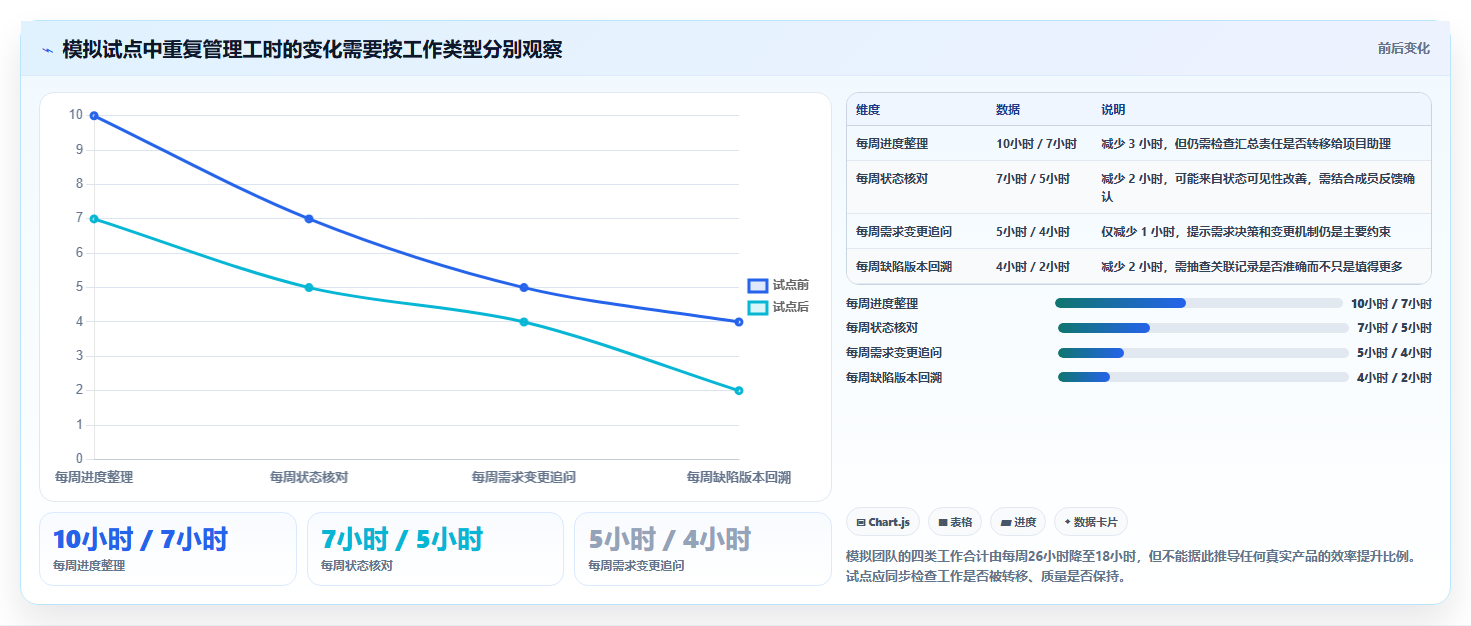Viewport: 1471px width, 626px height.
Task: Click the 试点后 point at value 2
Action: point(739,391)
